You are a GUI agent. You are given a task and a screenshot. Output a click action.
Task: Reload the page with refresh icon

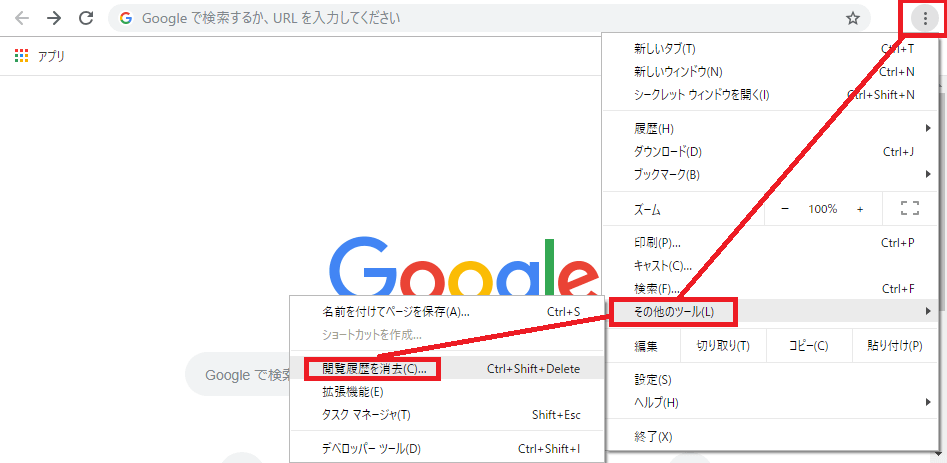(x=86, y=18)
